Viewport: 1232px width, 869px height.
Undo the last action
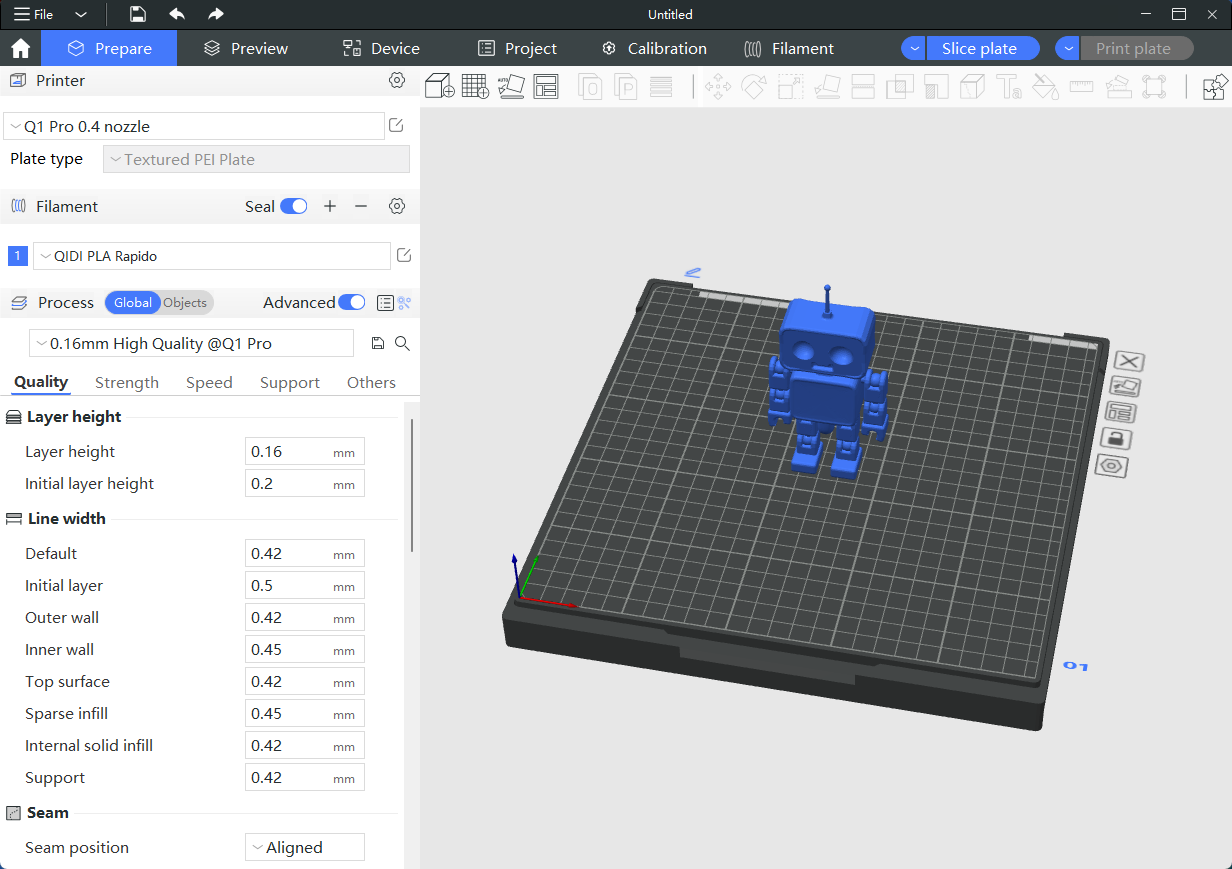pyautogui.click(x=177, y=14)
